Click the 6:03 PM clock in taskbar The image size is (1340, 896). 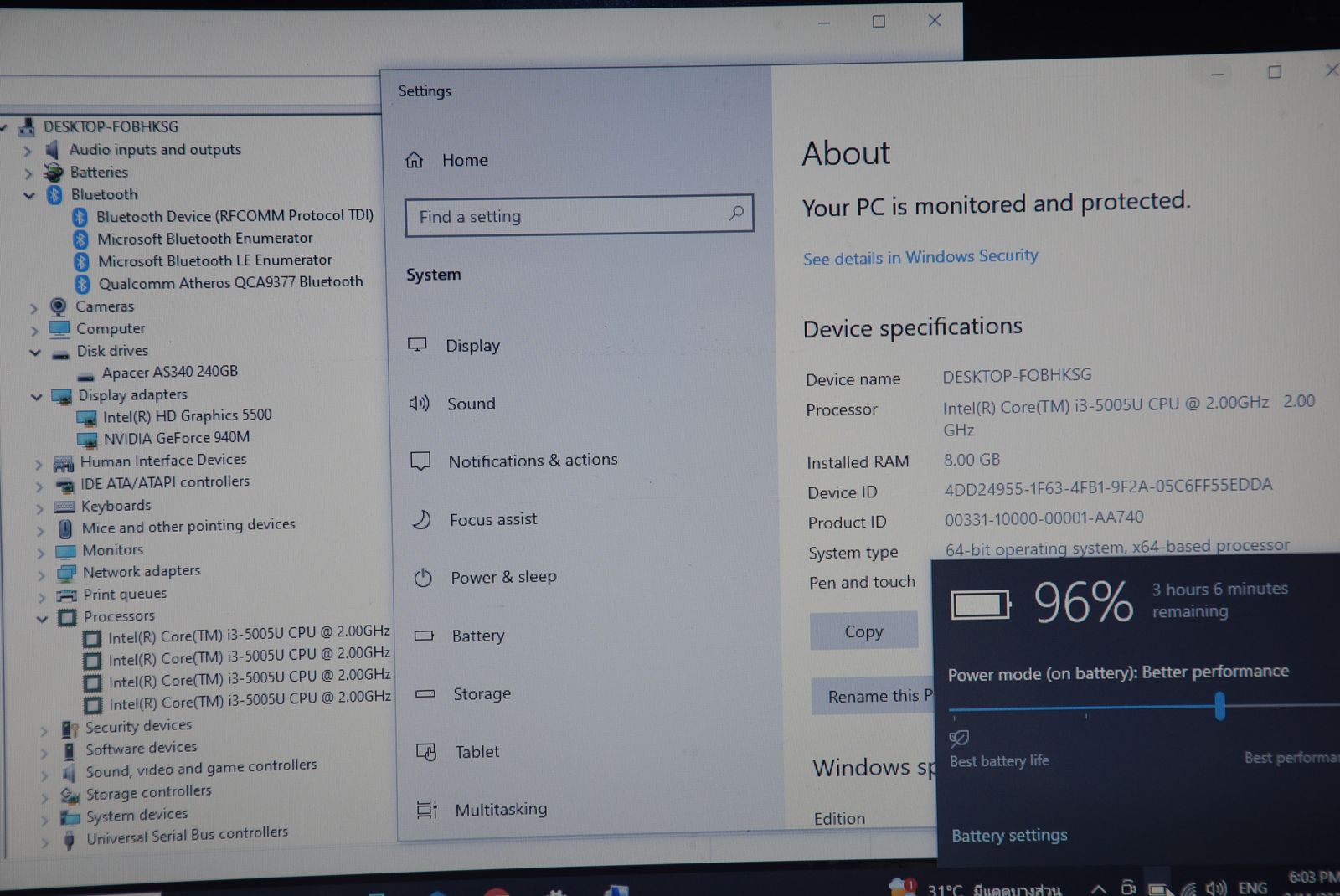[x=1313, y=878]
